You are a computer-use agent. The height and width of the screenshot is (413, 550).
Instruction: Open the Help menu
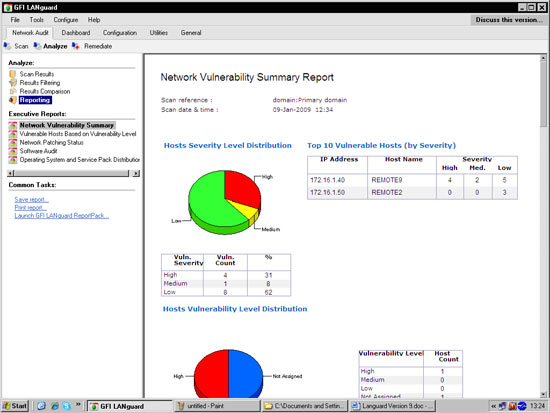94,20
